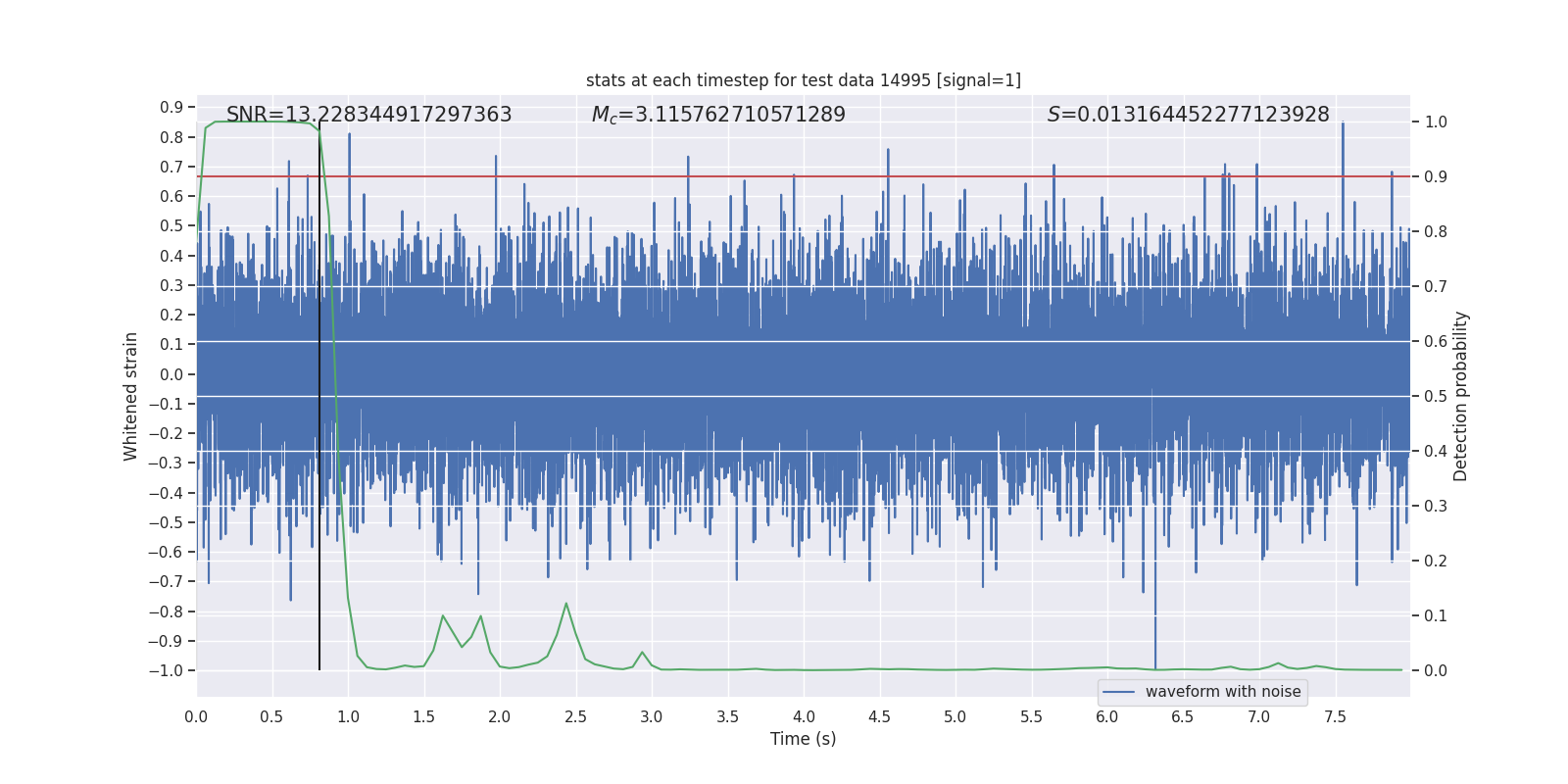1568x784 pixels.
Task: Click the left y-axis tick label 0.9
Action: tap(171, 108)
